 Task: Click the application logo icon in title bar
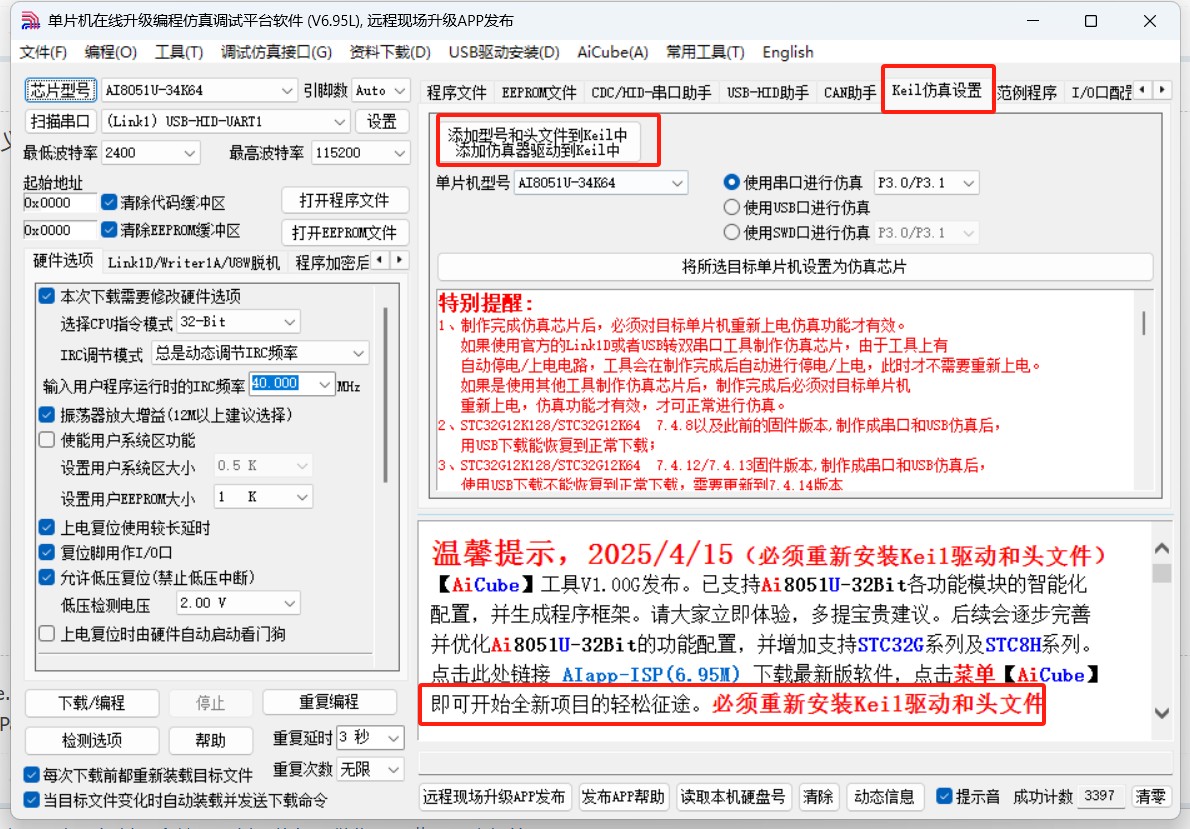point(30,21)
